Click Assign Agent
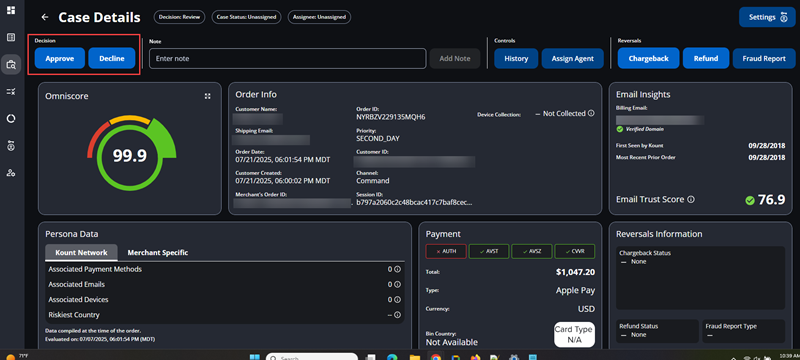 [x=572, y=59]
